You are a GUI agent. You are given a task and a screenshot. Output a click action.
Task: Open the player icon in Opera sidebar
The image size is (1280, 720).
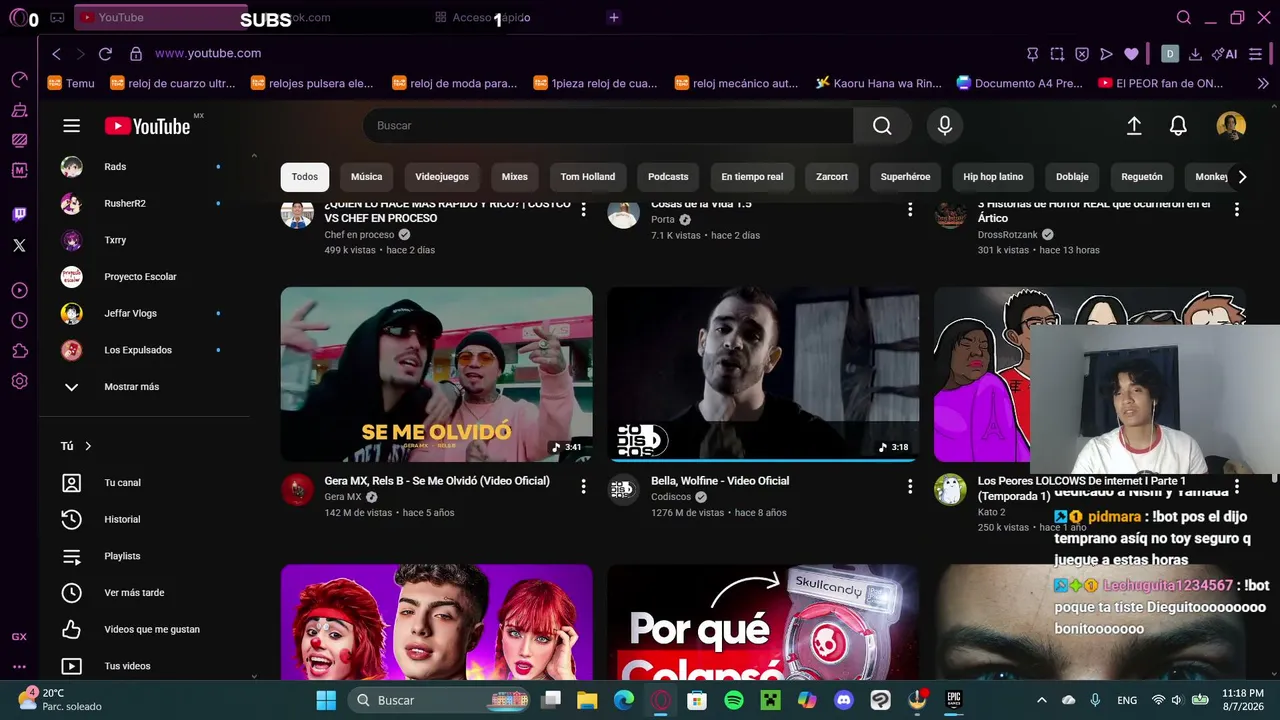pyautogui.click(x=19, y=291)
